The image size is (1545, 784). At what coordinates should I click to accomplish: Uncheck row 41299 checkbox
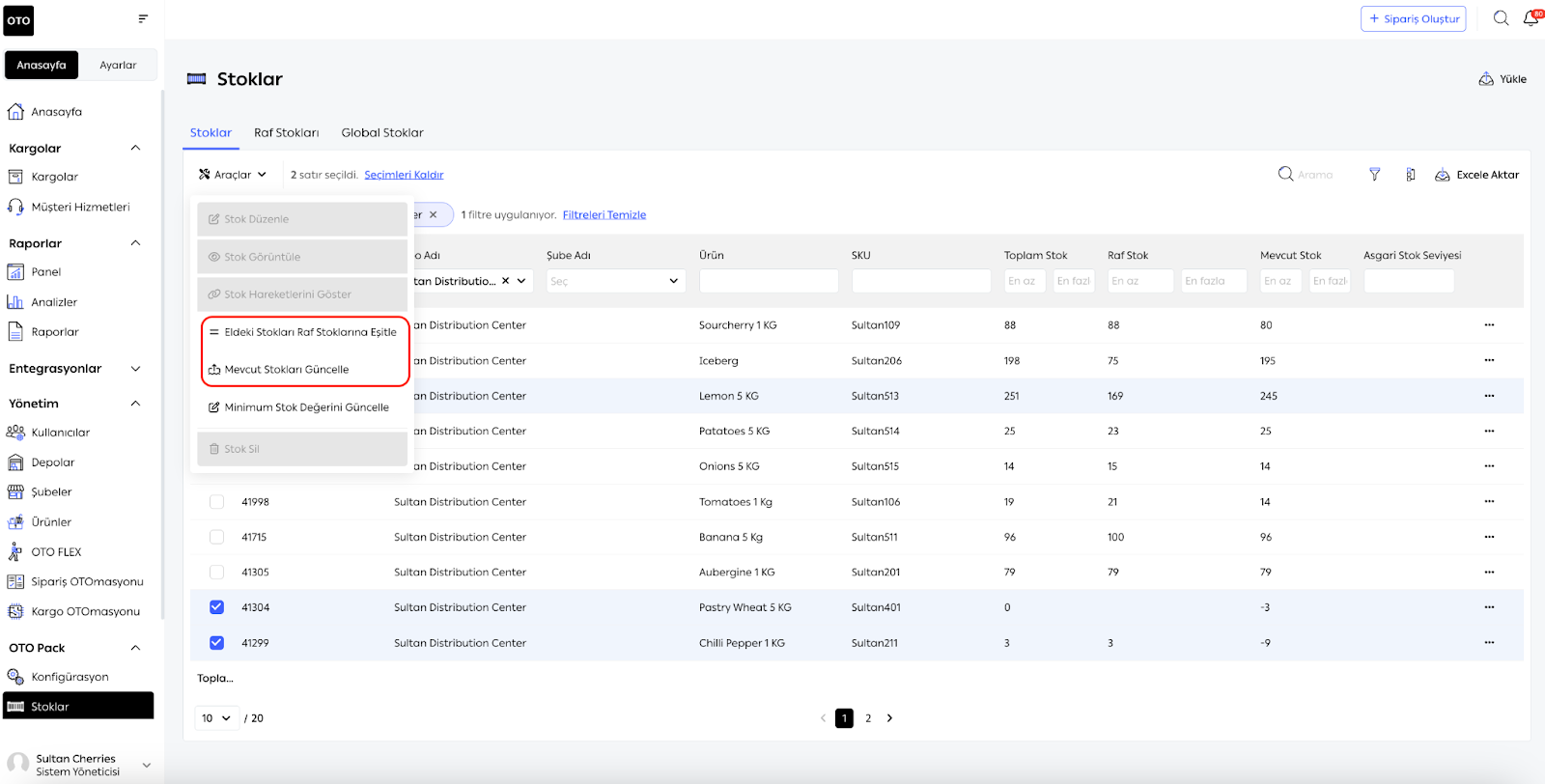216,643
